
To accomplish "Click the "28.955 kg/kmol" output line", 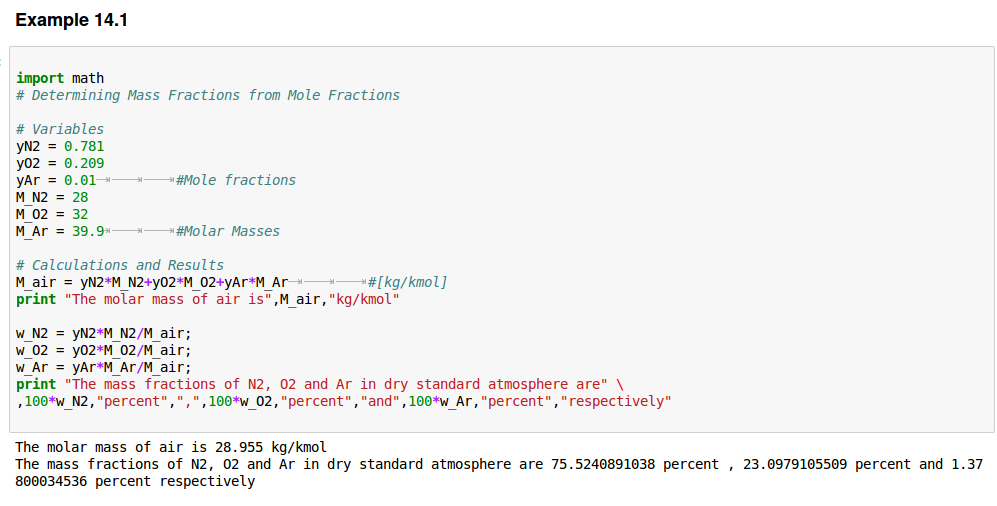I will pyautogui.click(x=171, y=447).
